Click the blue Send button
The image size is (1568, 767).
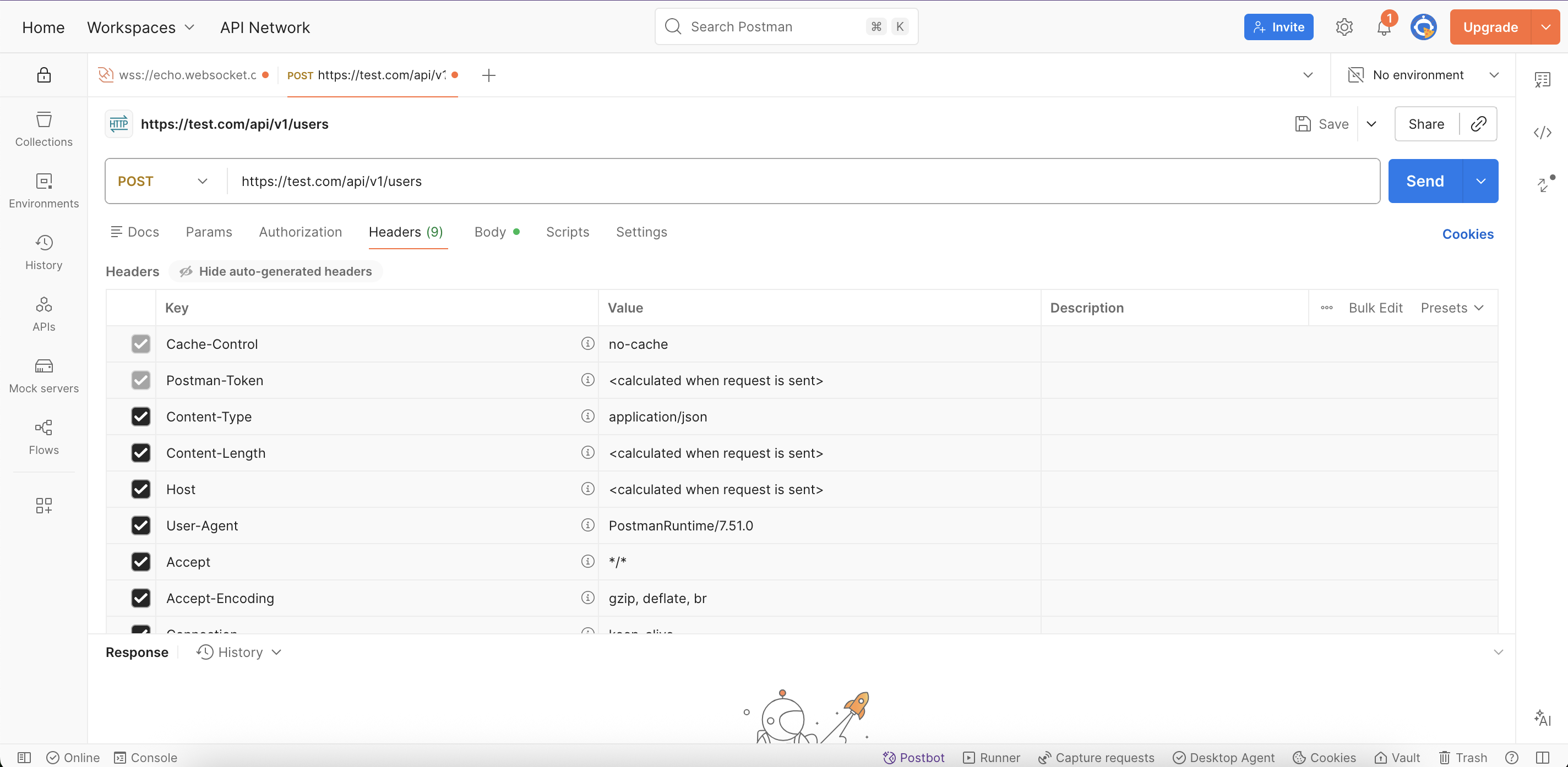pos(1424,181)
